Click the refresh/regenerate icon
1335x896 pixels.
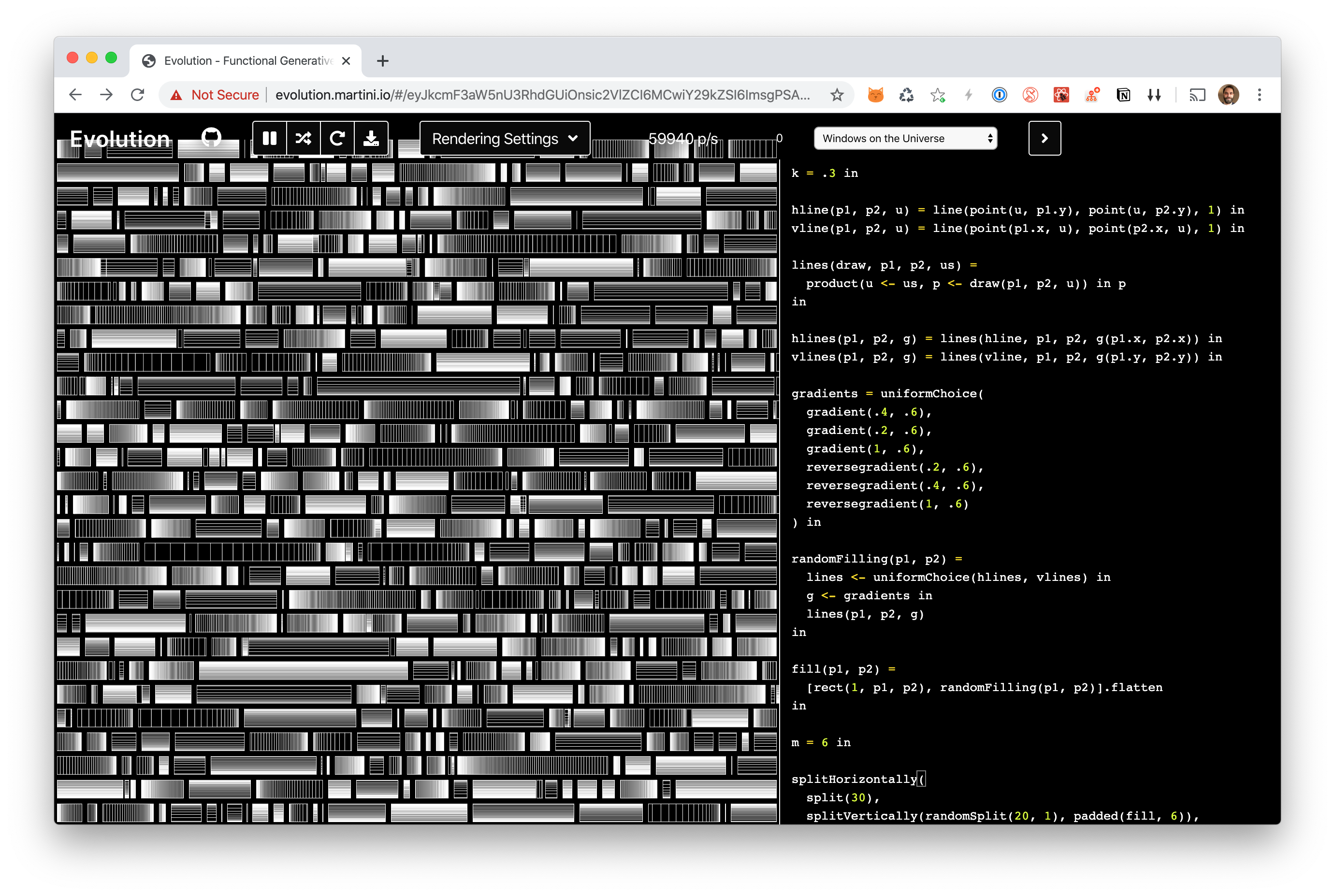pyautogui.click(x=337, y=139)
